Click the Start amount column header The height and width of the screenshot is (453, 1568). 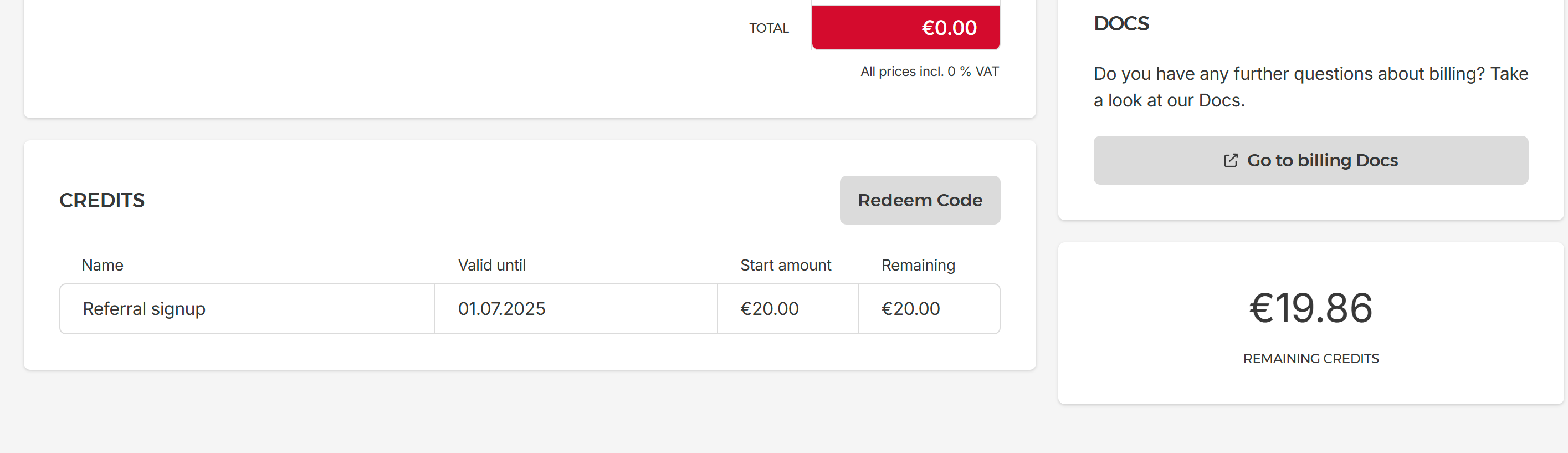point(785,266)
